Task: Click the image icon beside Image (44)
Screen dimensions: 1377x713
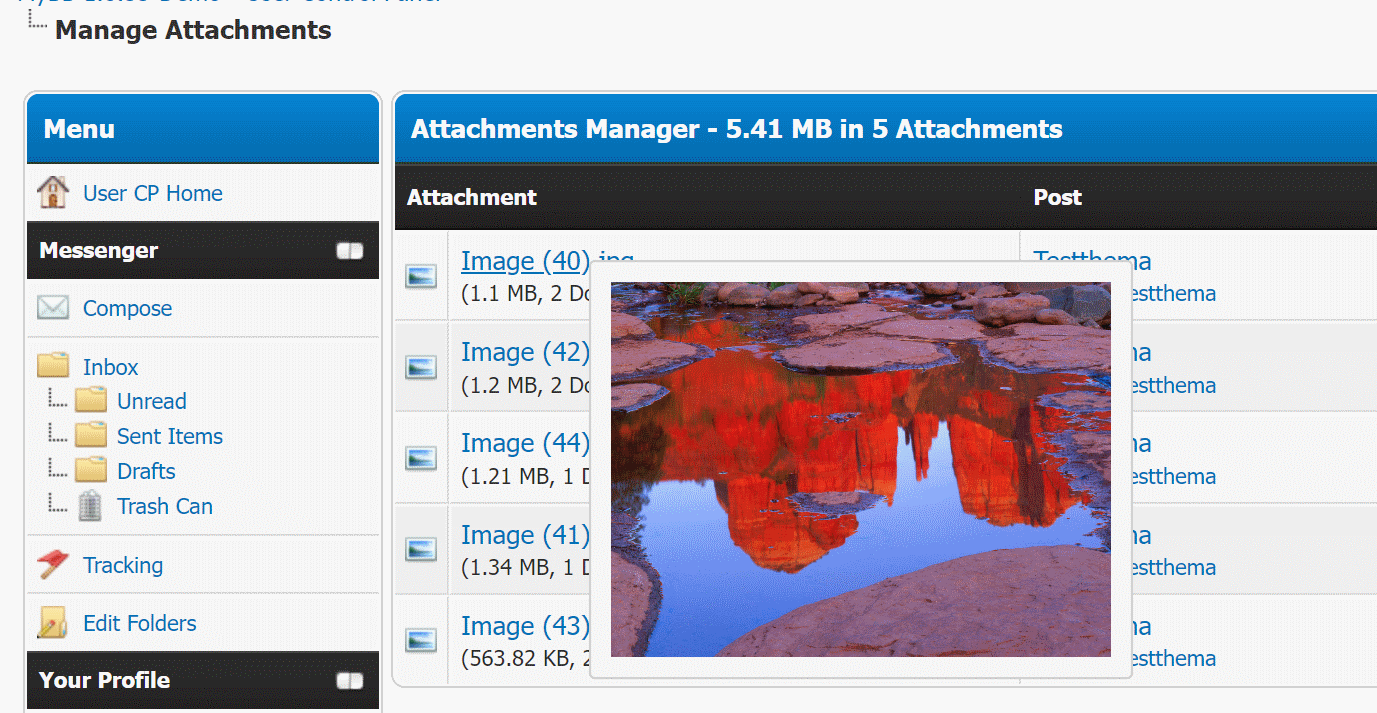Action: point(421,459)
